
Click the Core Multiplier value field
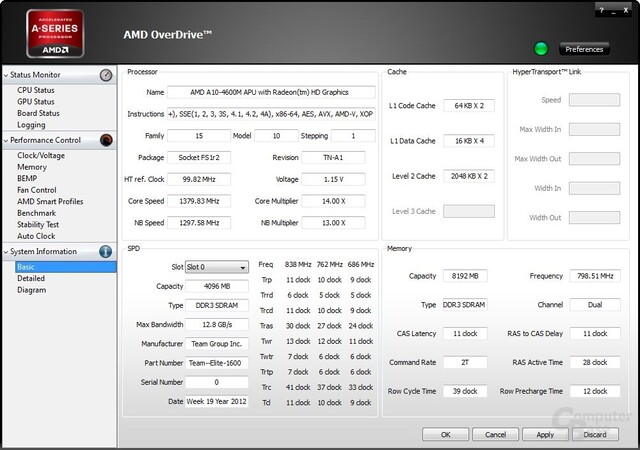click(333, 201)
